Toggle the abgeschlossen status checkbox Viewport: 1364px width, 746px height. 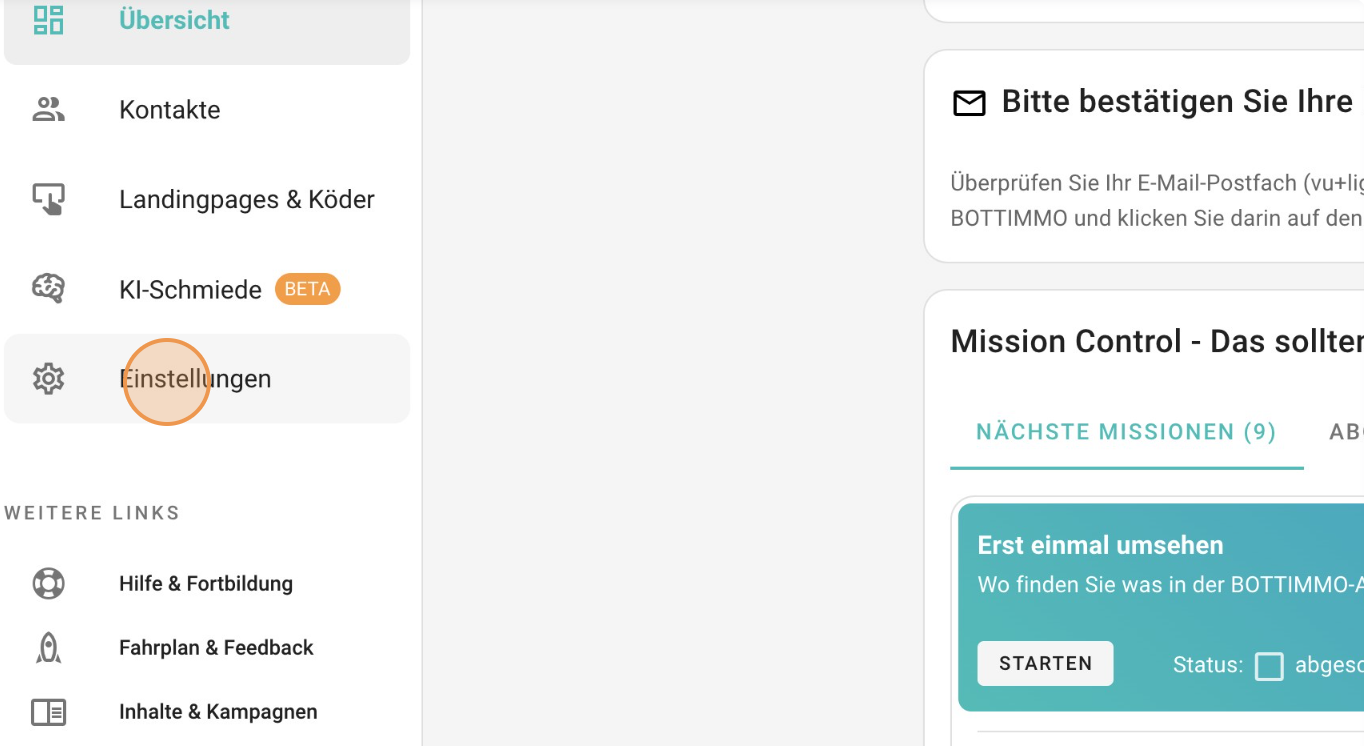(x=1269, y=666)
